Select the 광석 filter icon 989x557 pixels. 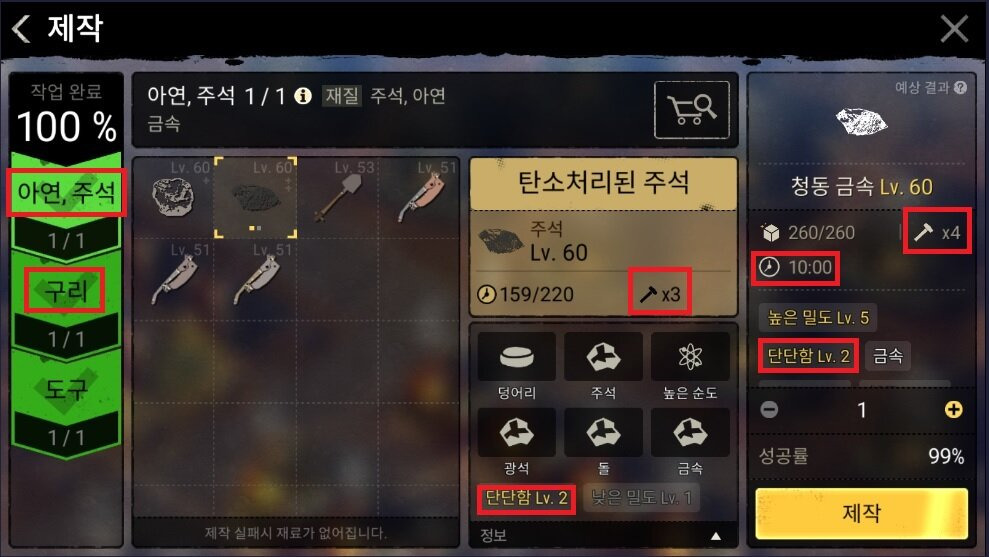tap(517, 433)
